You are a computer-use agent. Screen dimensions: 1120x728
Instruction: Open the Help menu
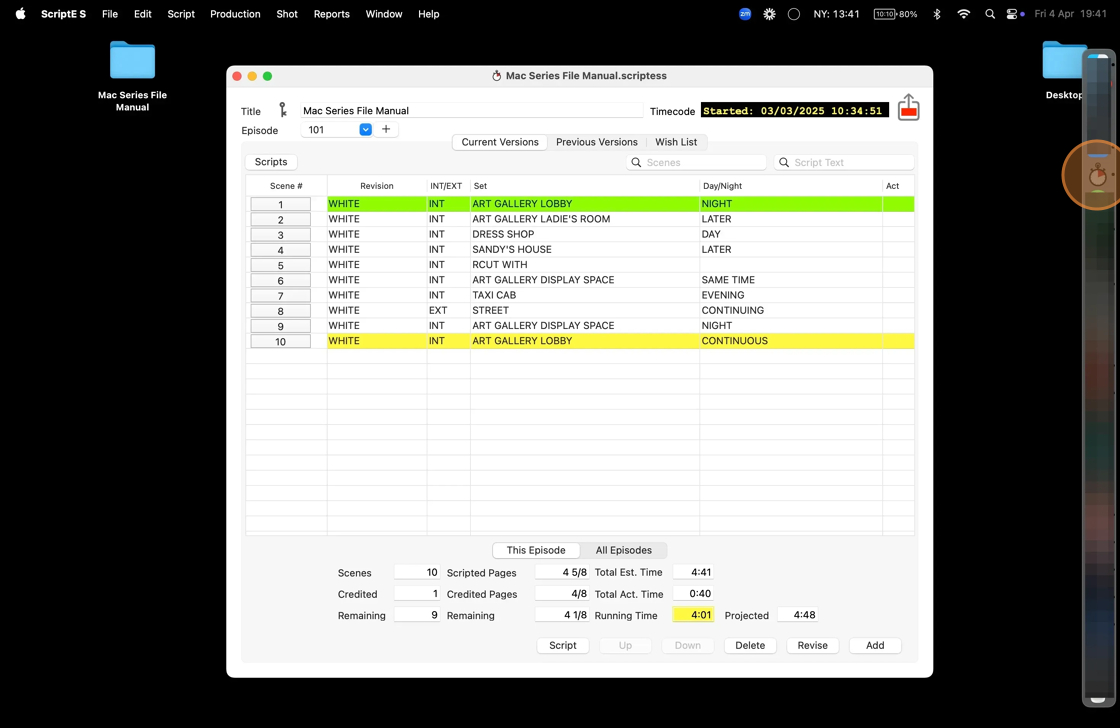[429, 14]
